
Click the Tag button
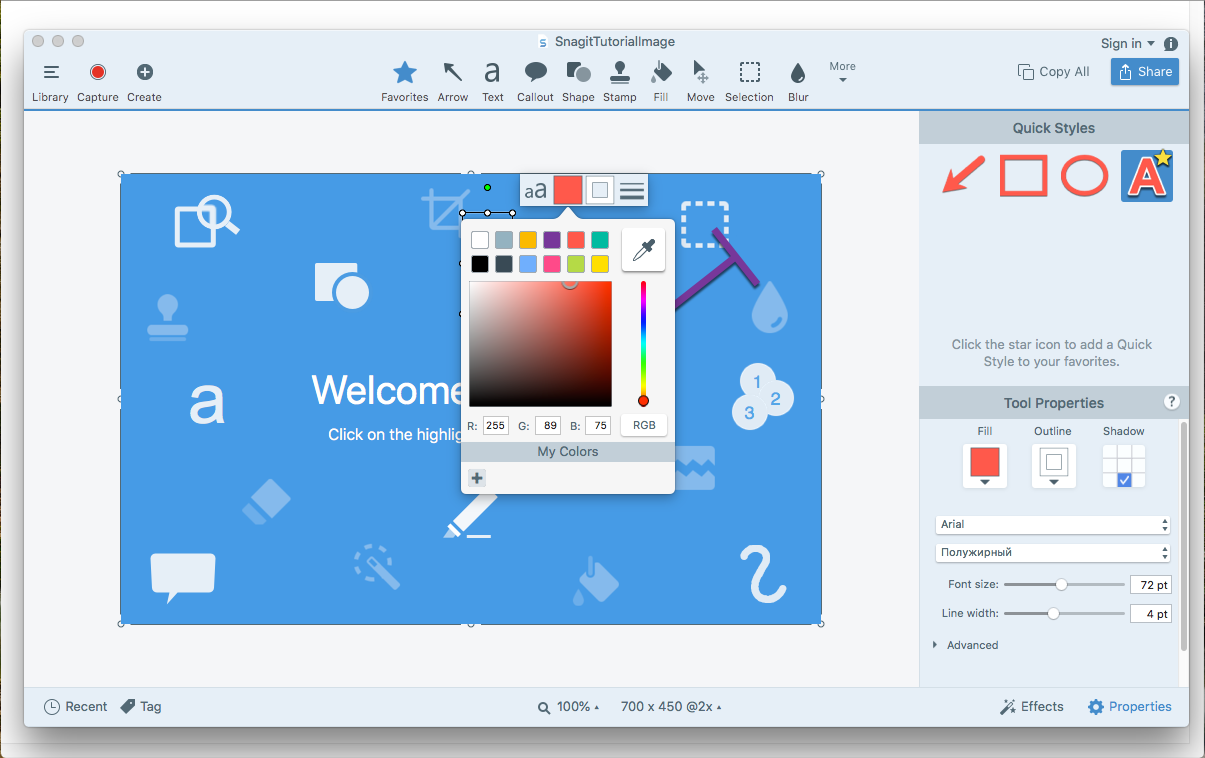141,706
